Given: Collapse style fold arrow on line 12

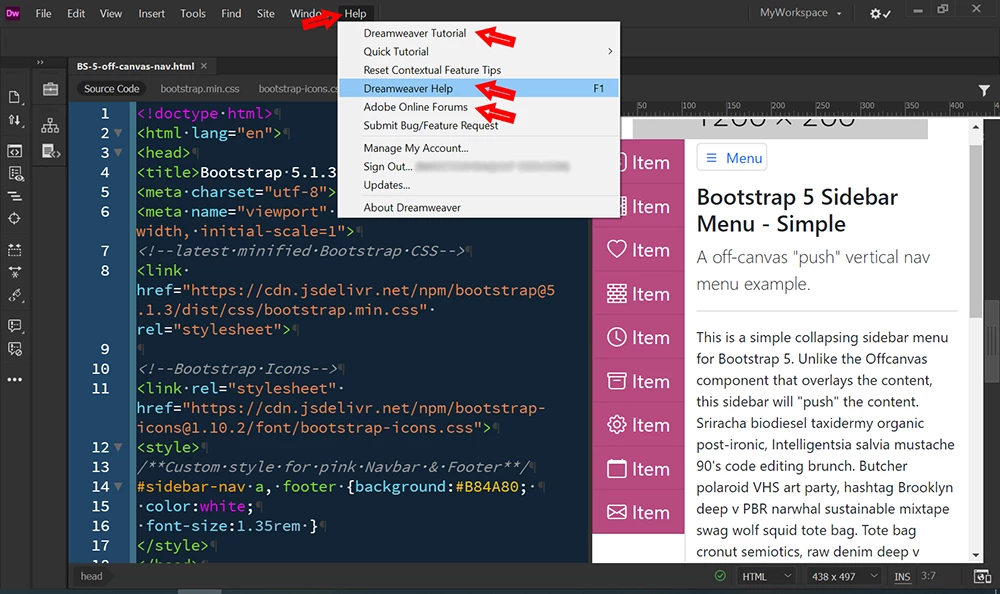Looking at the screenshot, I should pos(118,448).
